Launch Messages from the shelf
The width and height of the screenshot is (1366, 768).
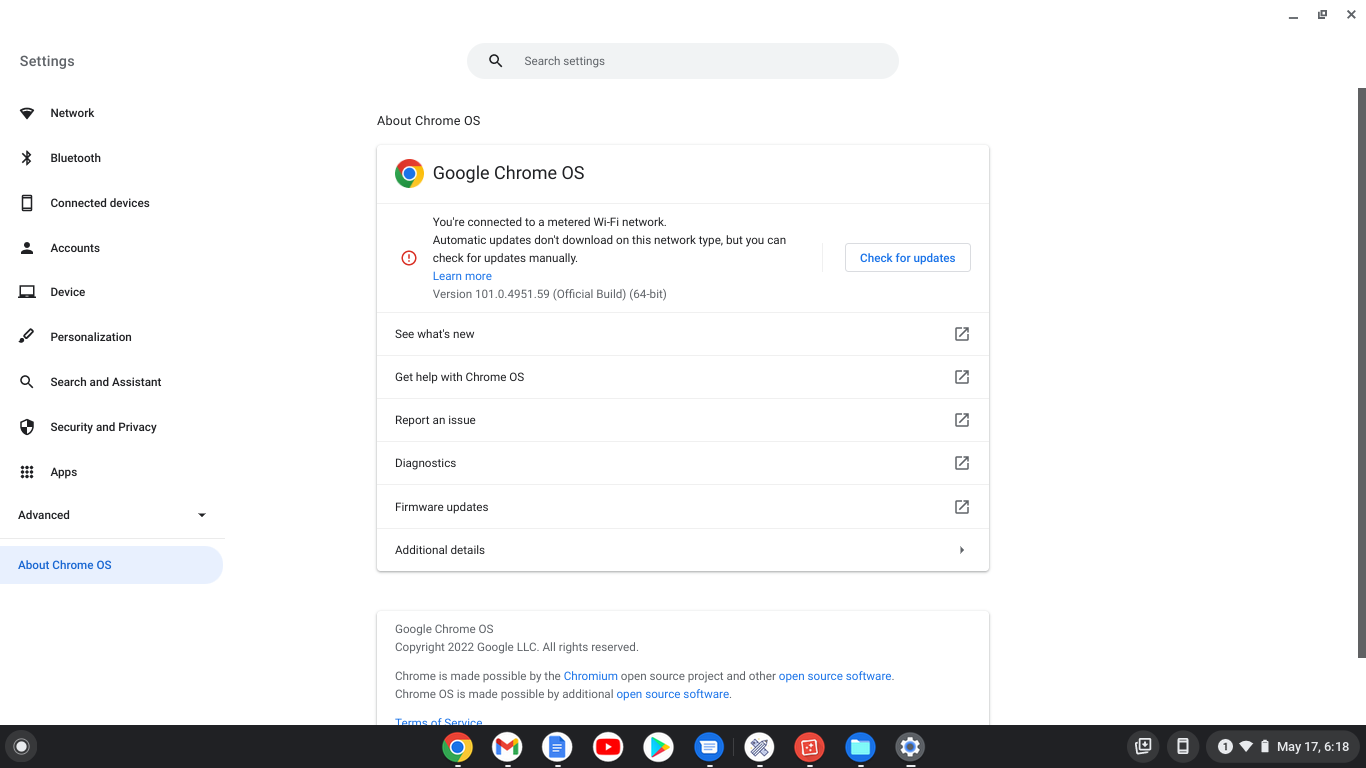[709, 747]
